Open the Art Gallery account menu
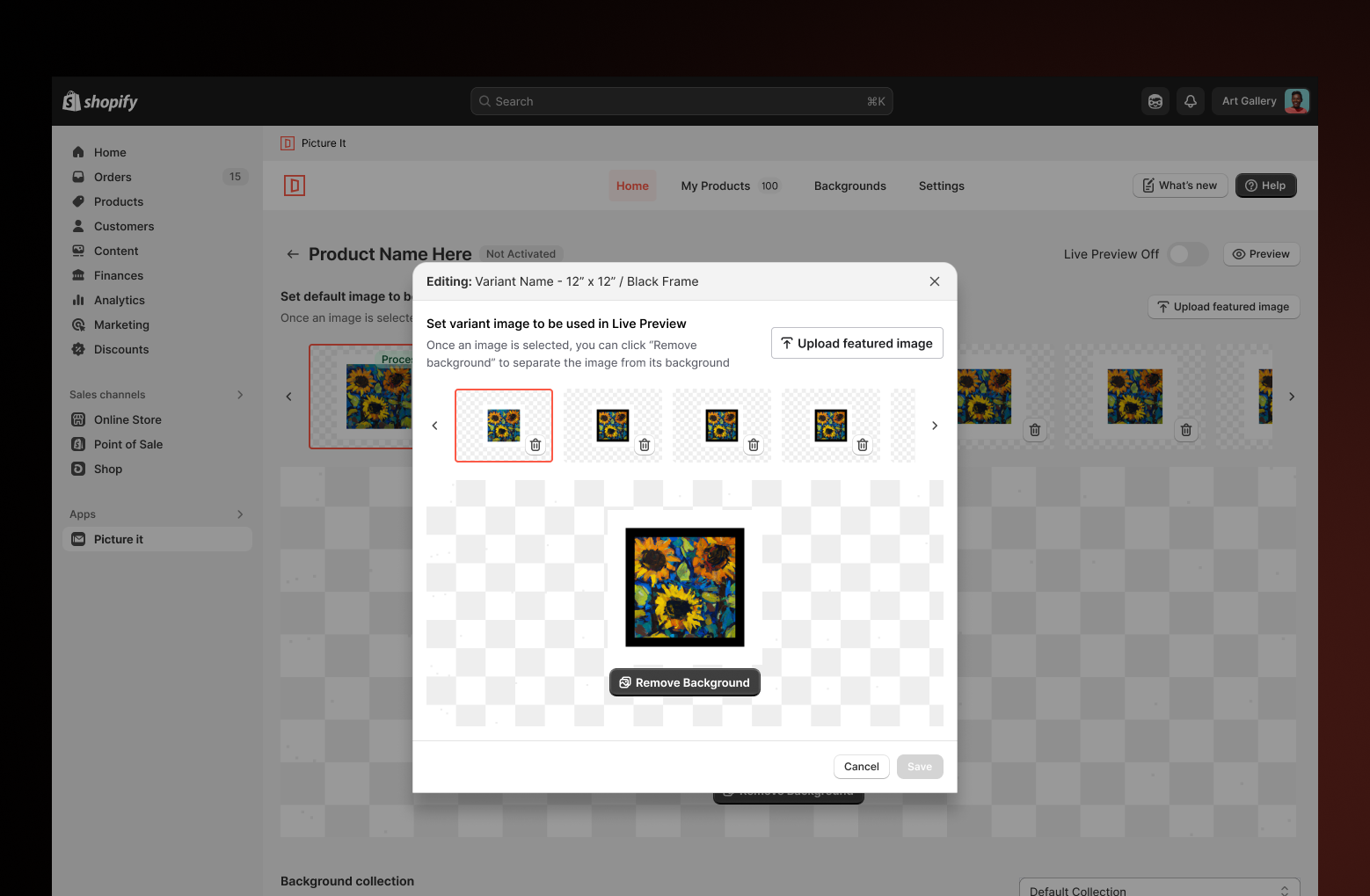This screenshot has height=896, width=1370. point(1262,101)
